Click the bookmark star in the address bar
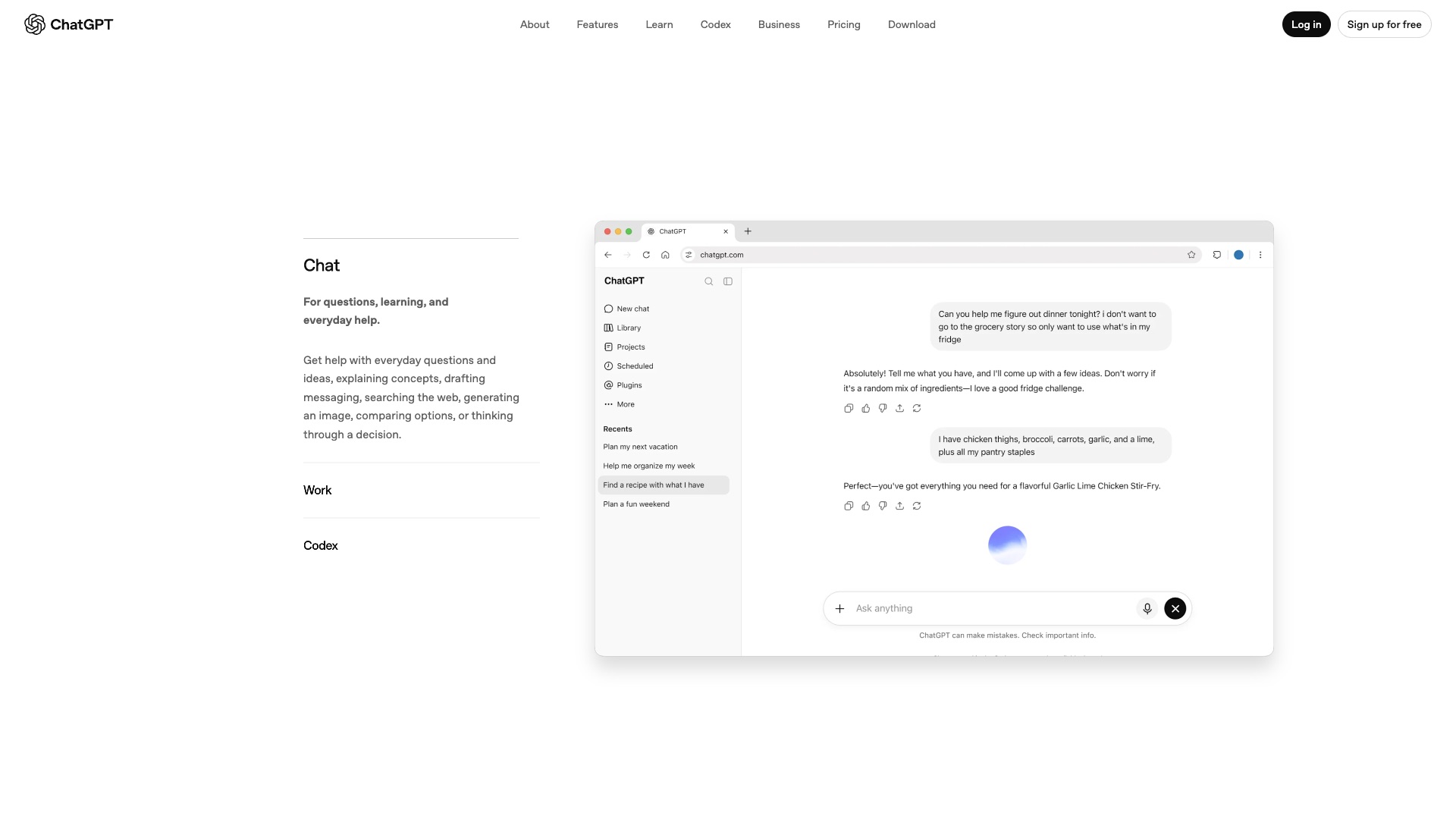This screenshot has height=819, width=1456. click(1191, 255)
